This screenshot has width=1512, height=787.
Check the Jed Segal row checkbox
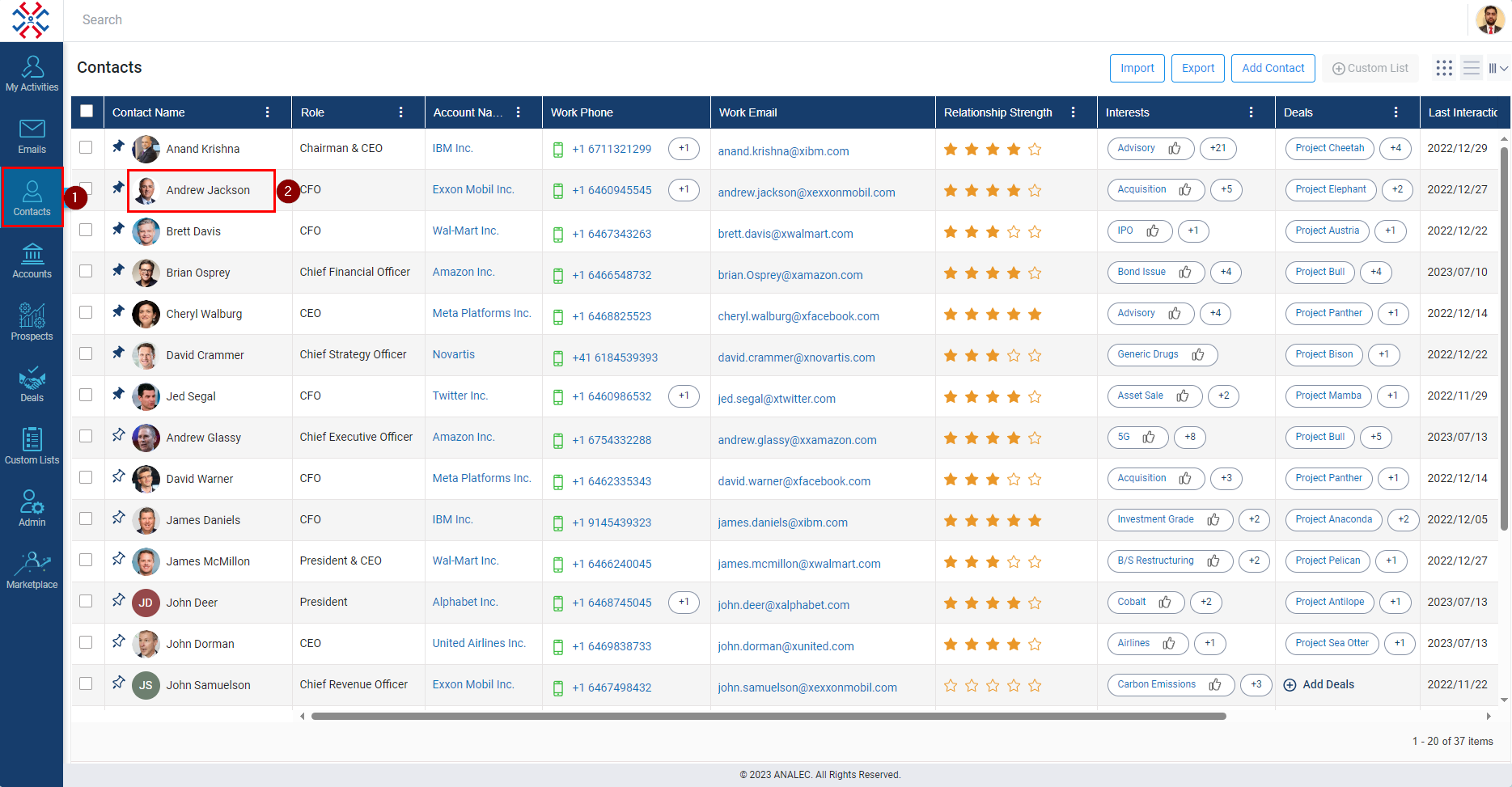pyautogui.click(x=86, y=395)
